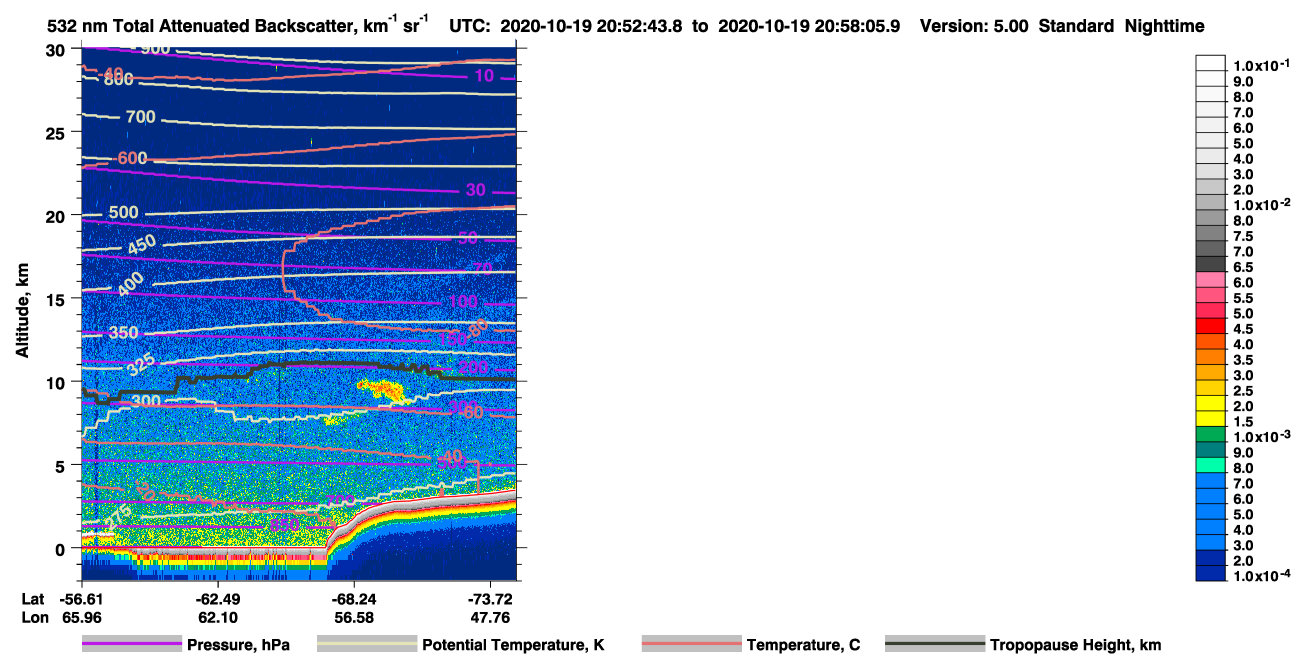
Task: Click the longitude value 56.58
Action: 353,617
